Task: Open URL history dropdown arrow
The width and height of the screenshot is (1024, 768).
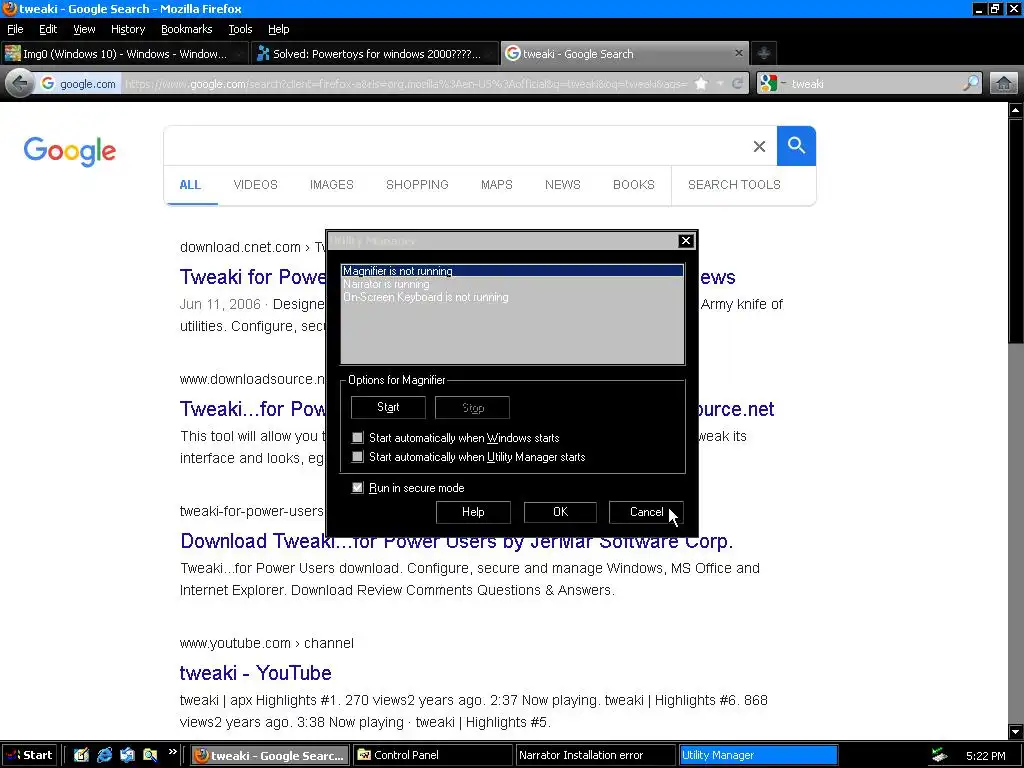Action: [720, 84]
